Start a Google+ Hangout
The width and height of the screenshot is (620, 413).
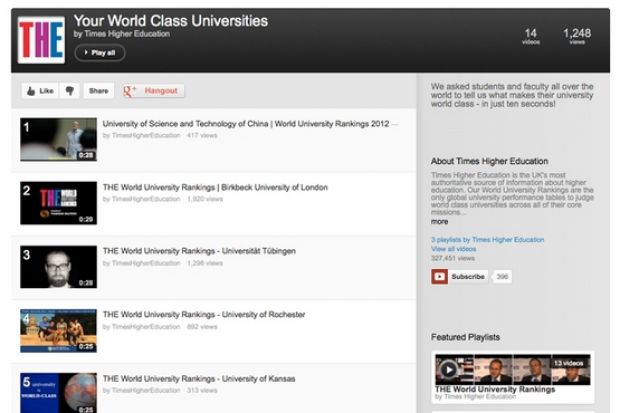[x=153, y=91]
